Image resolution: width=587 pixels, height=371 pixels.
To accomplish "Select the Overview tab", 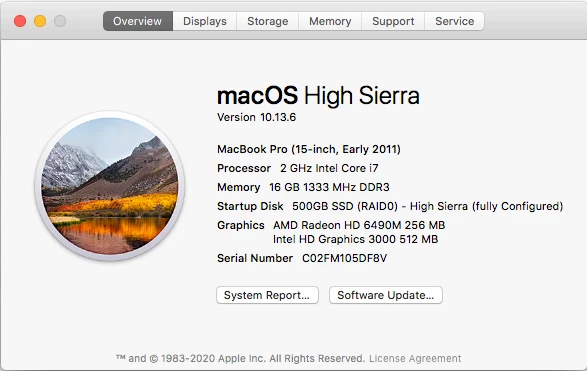I will click(x=138, y=21).
